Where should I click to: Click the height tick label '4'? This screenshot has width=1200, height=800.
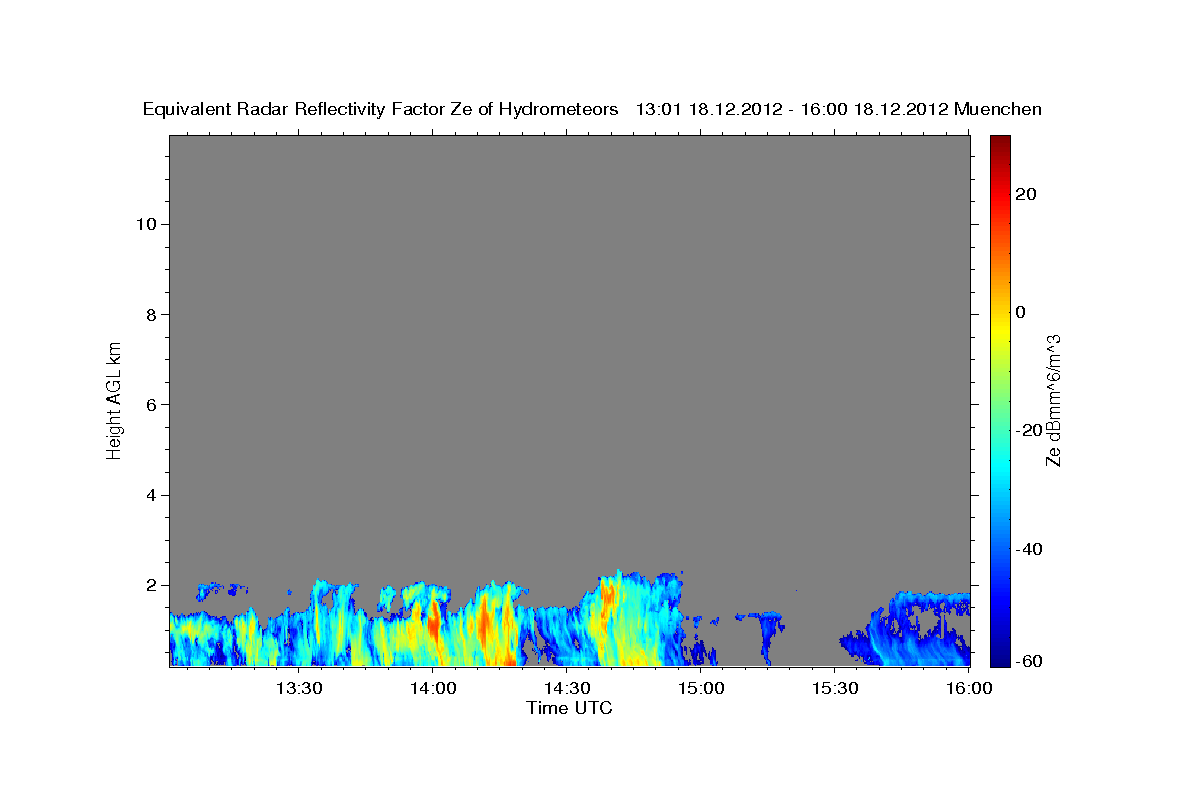(x=149, y=495)
